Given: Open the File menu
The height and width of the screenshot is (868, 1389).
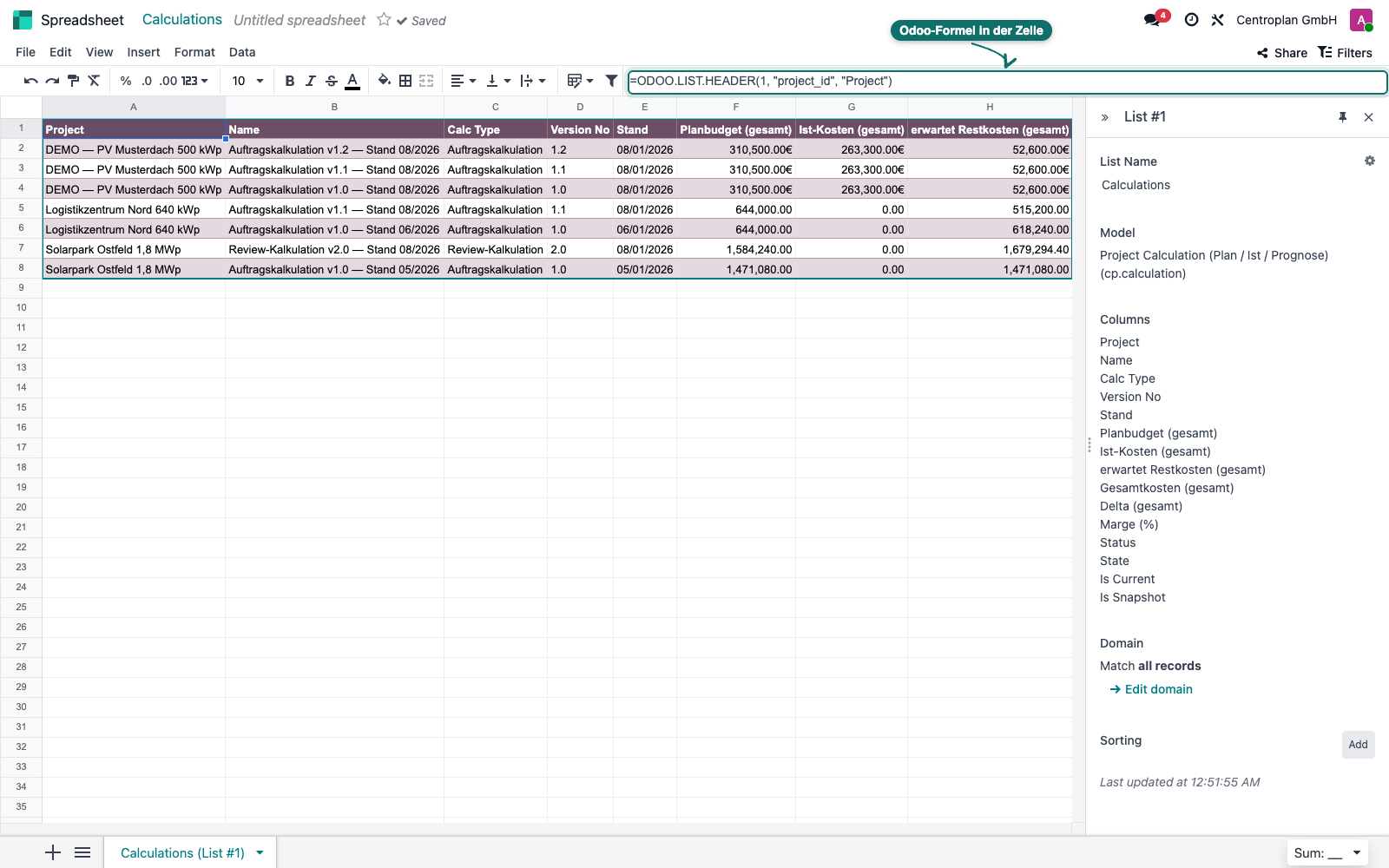Looking at the screenshot, I should click(26, 52).
